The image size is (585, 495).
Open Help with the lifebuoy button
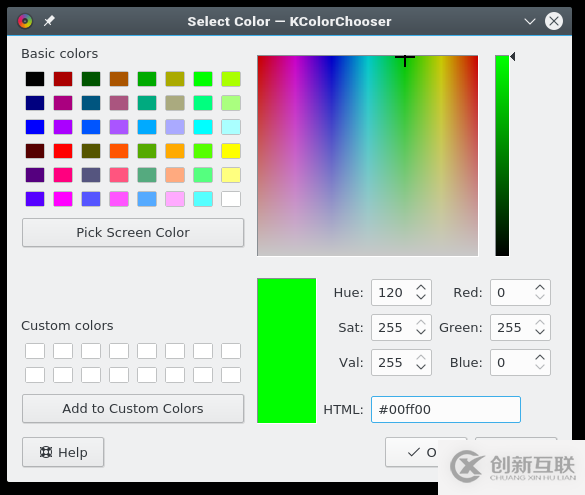pos(63,452)
